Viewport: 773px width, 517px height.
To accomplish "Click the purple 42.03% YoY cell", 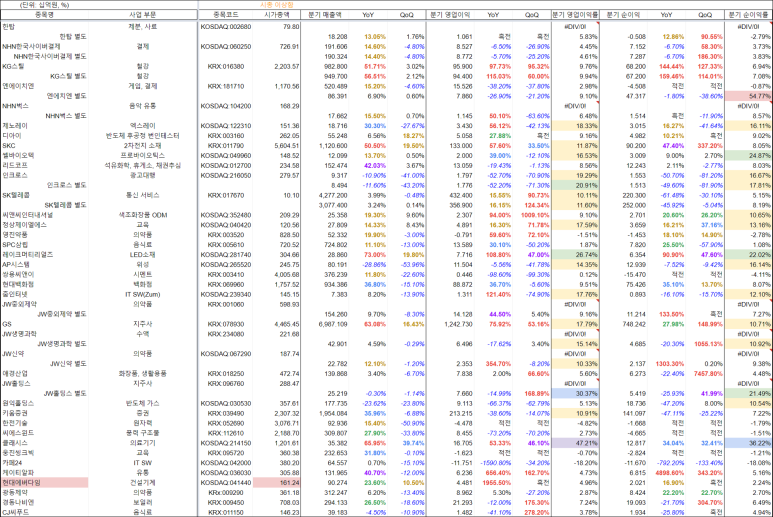I will point(375,165).
